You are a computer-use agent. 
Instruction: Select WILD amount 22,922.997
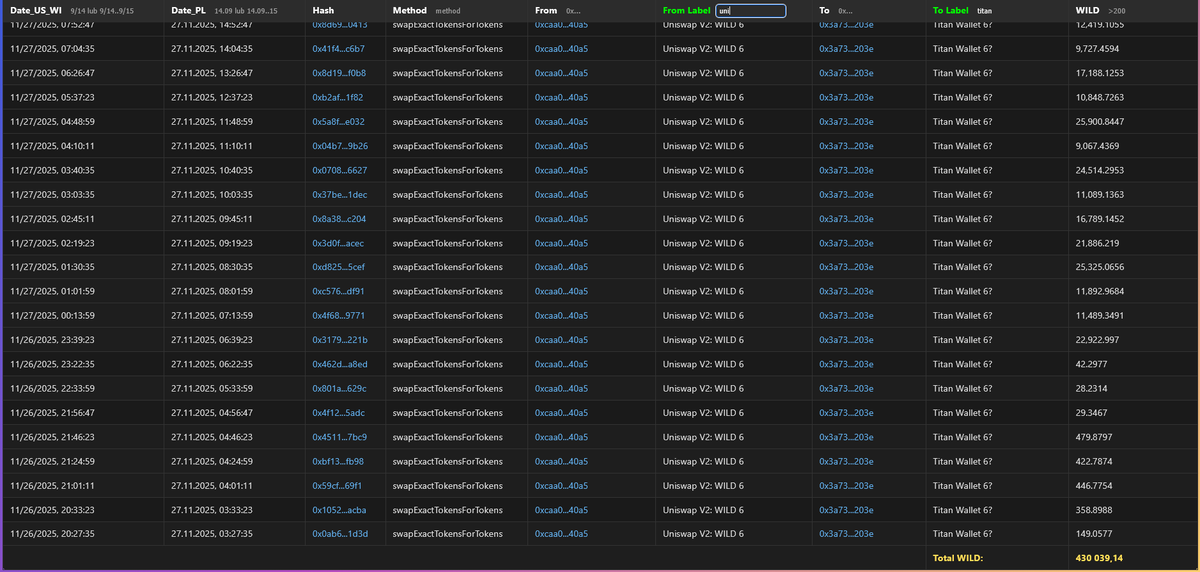(1096, 340)
